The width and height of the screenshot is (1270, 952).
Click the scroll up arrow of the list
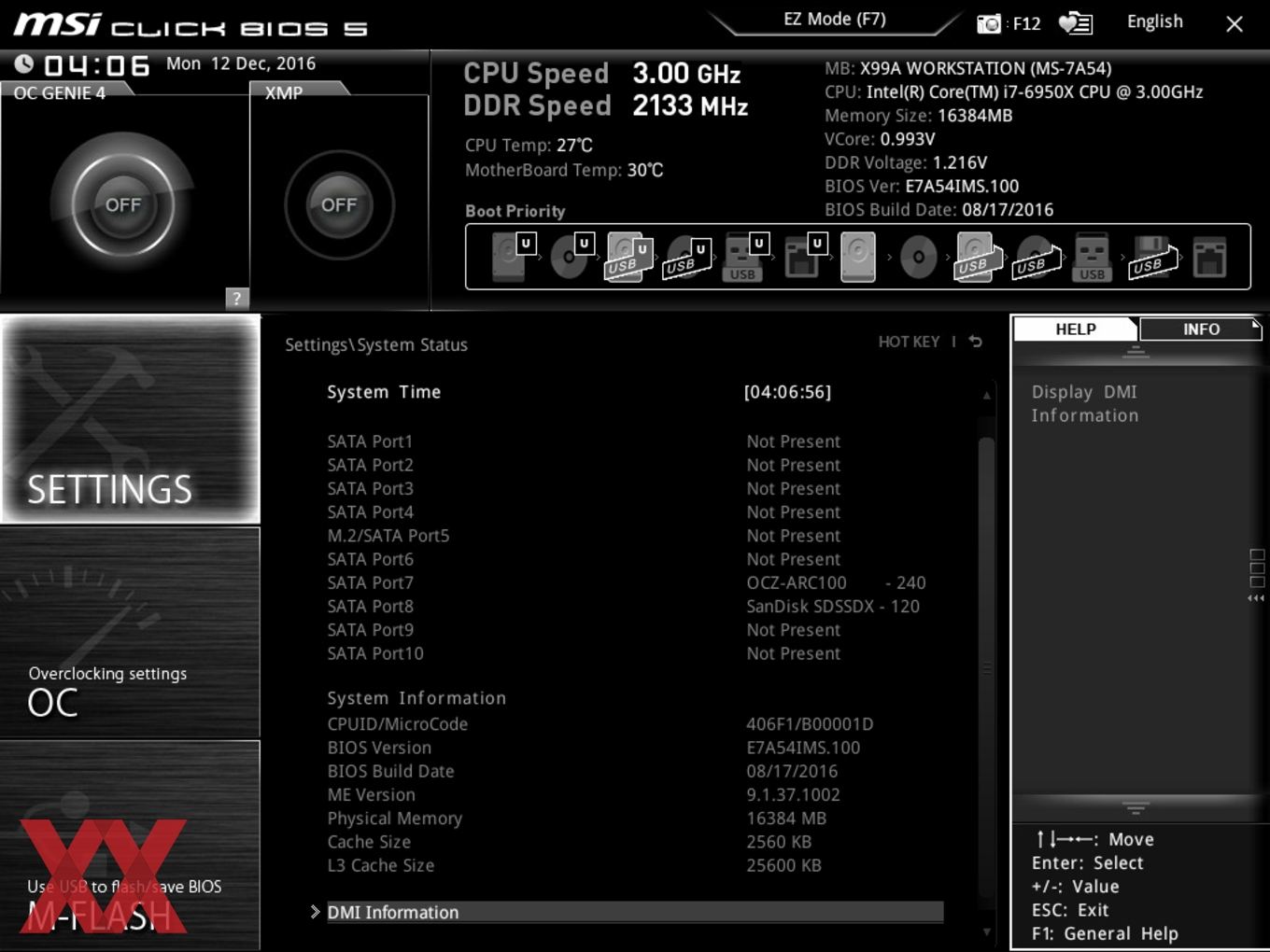coord(986,396)
